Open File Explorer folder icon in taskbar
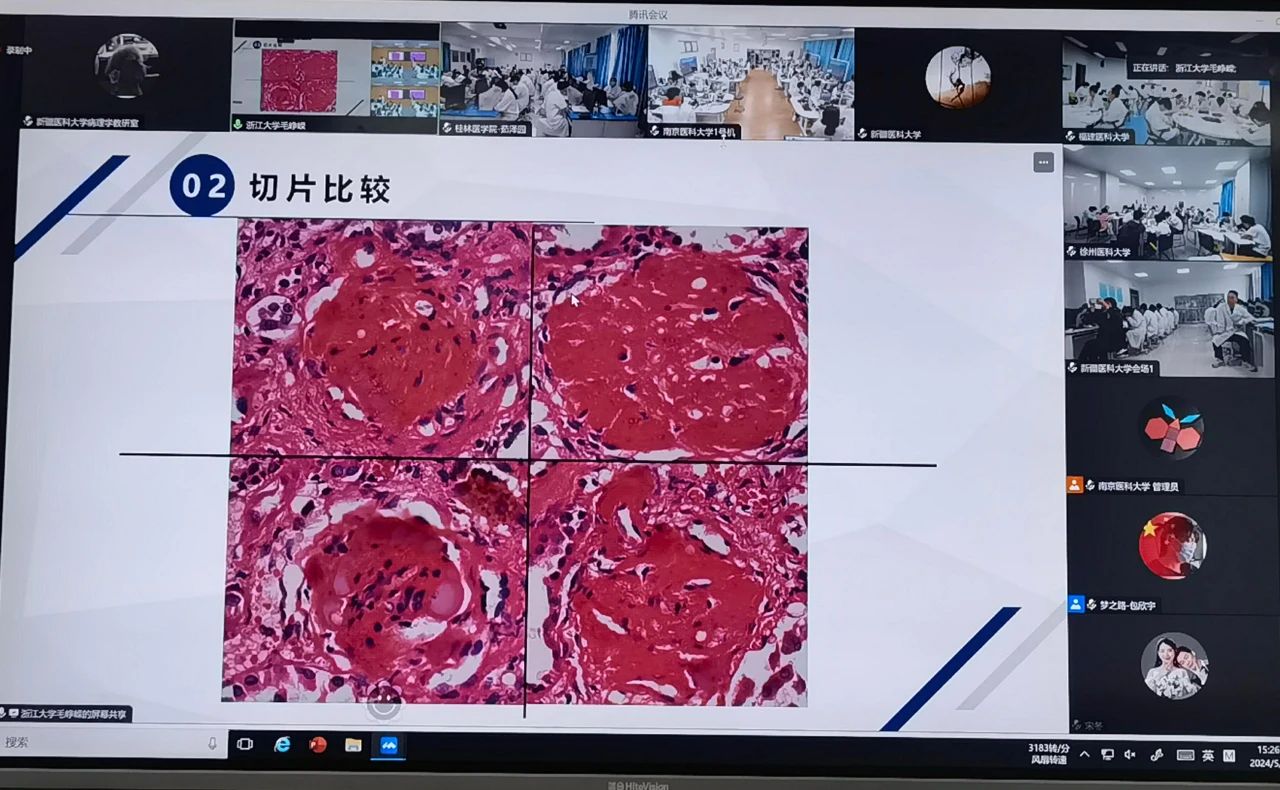Image resolution: width=1280 pixels, height=790 pixels. point(353,745)
